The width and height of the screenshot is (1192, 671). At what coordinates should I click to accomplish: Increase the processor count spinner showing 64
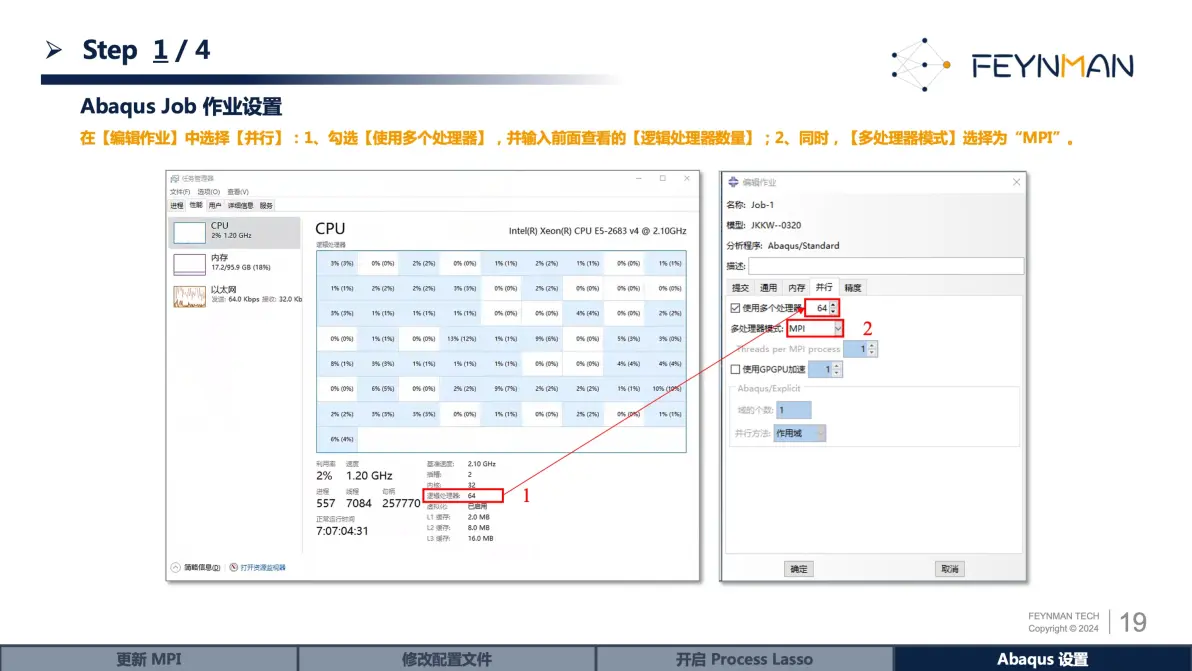point(834,304)
